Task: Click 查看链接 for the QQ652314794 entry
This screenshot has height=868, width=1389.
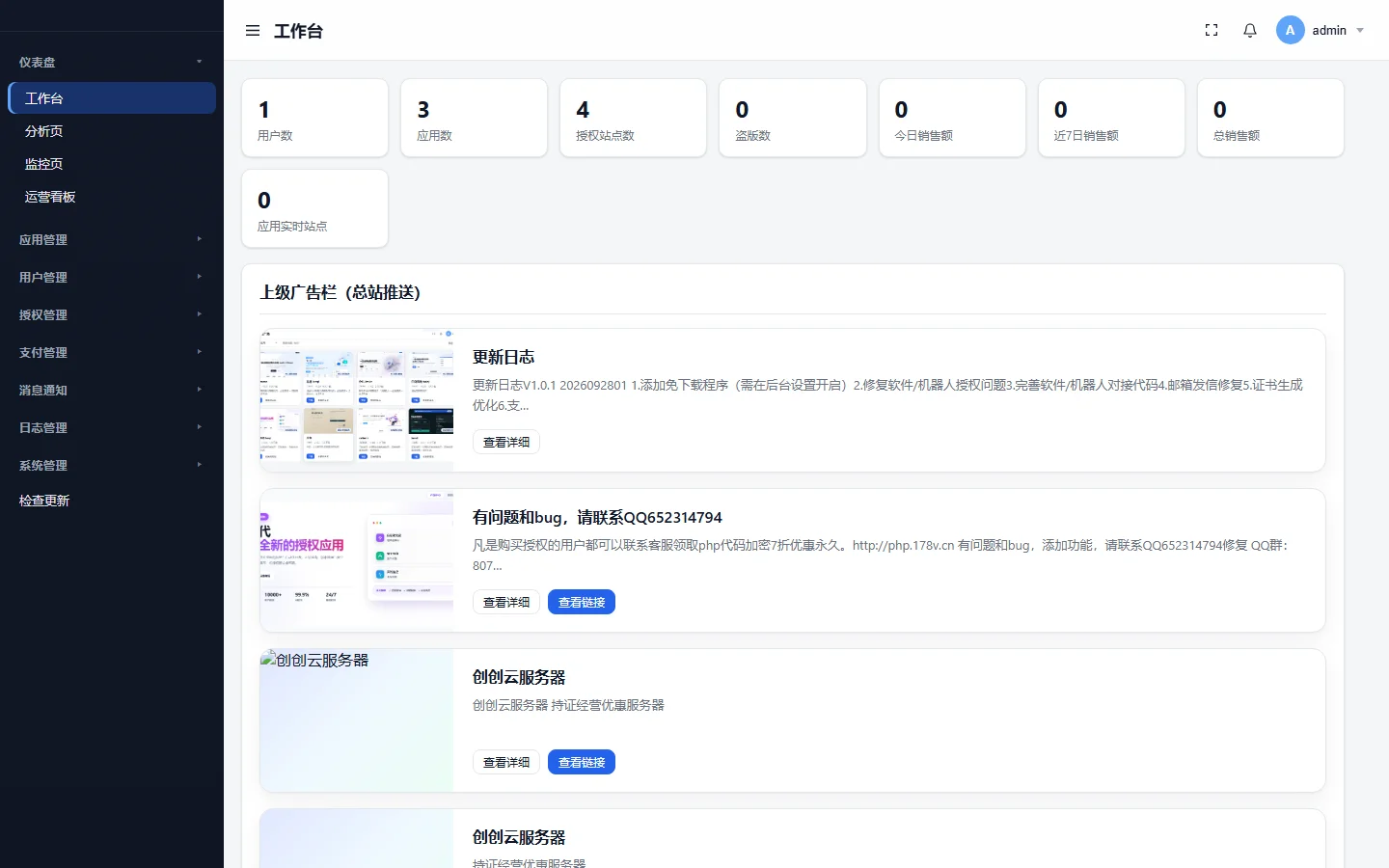Action: click(x=582, y=602)
